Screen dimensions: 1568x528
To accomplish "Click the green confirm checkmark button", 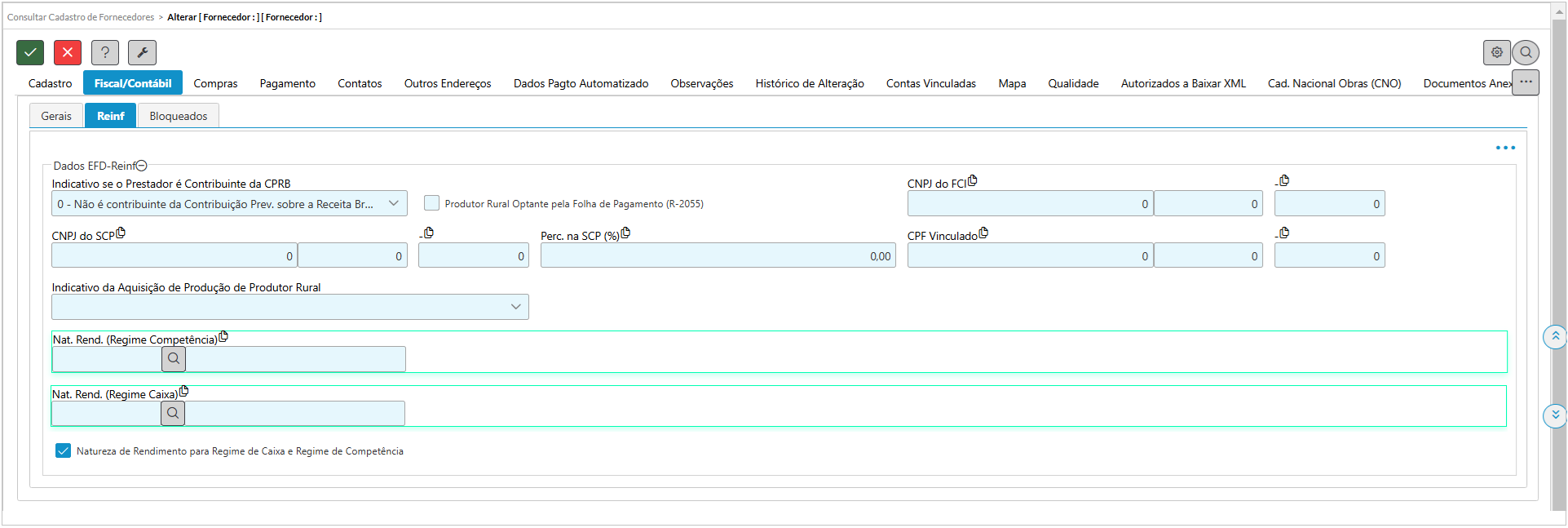I will click(30, 52).
